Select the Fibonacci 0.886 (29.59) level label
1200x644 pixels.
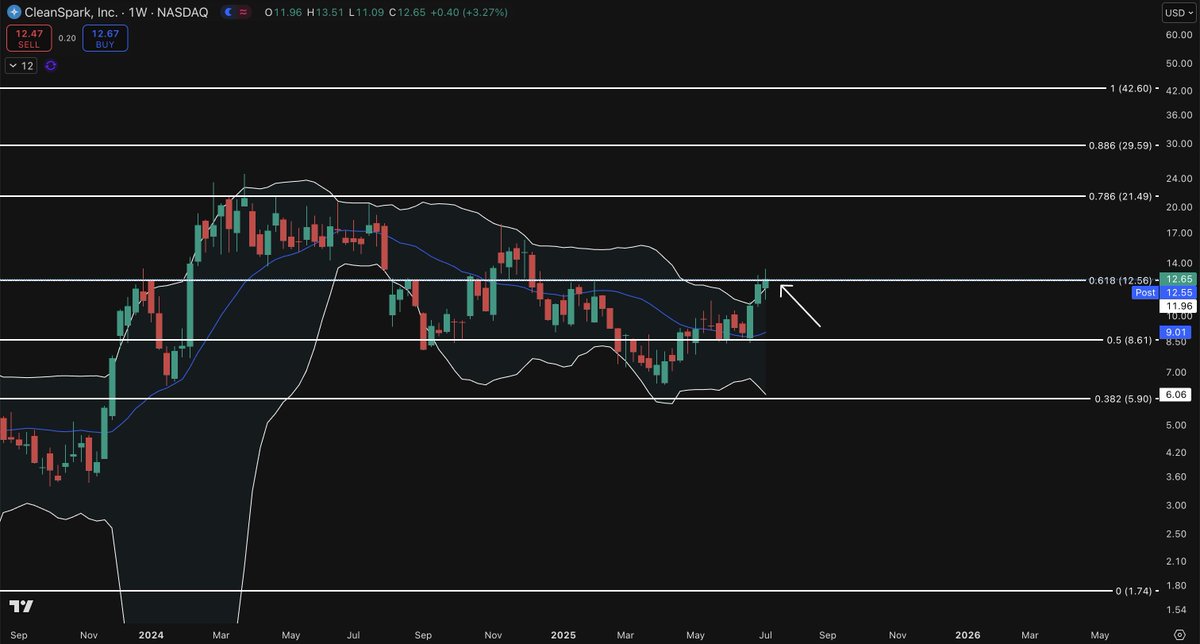pos(1122,145)
